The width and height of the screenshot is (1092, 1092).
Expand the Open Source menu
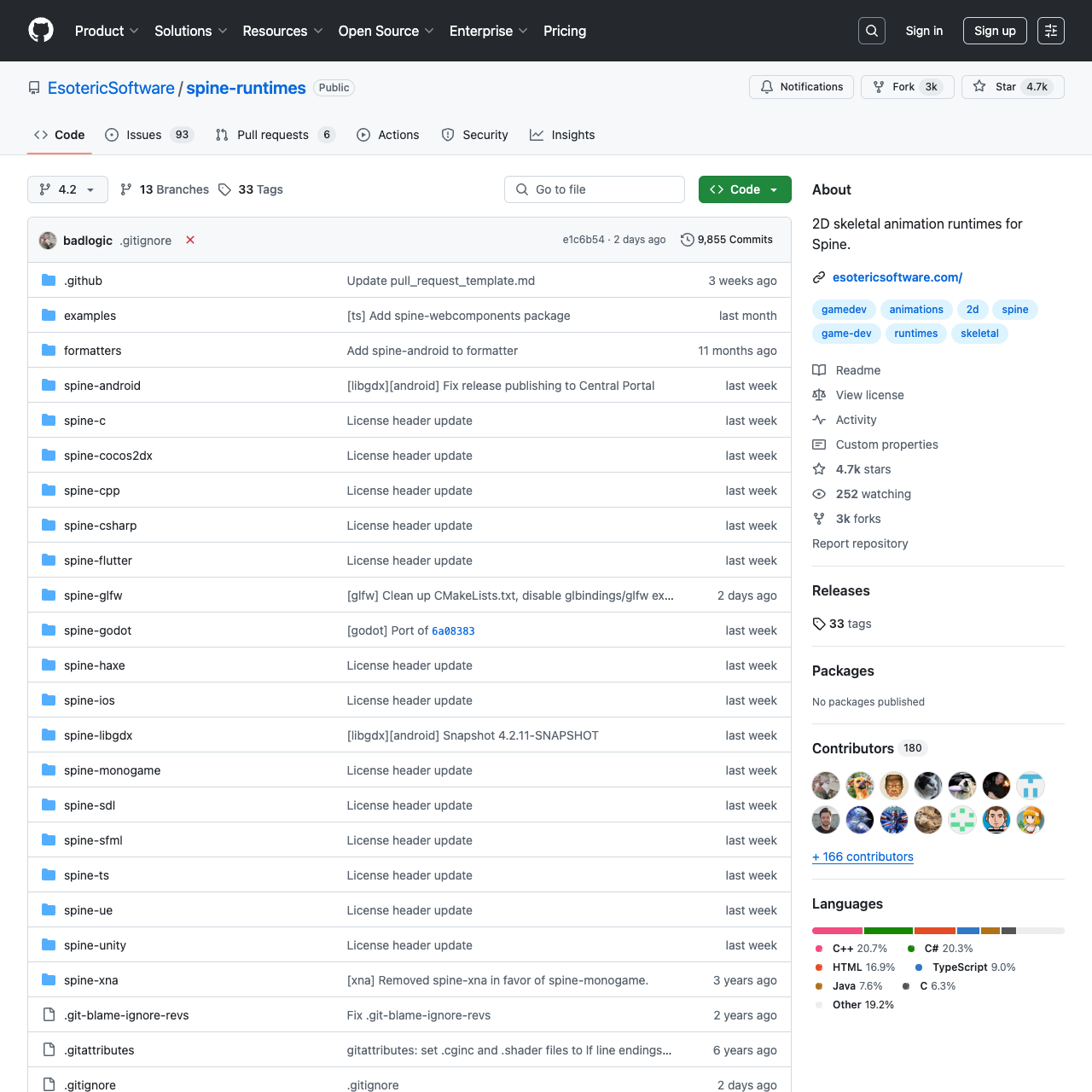pyautogui.click(x=386, y=31)
